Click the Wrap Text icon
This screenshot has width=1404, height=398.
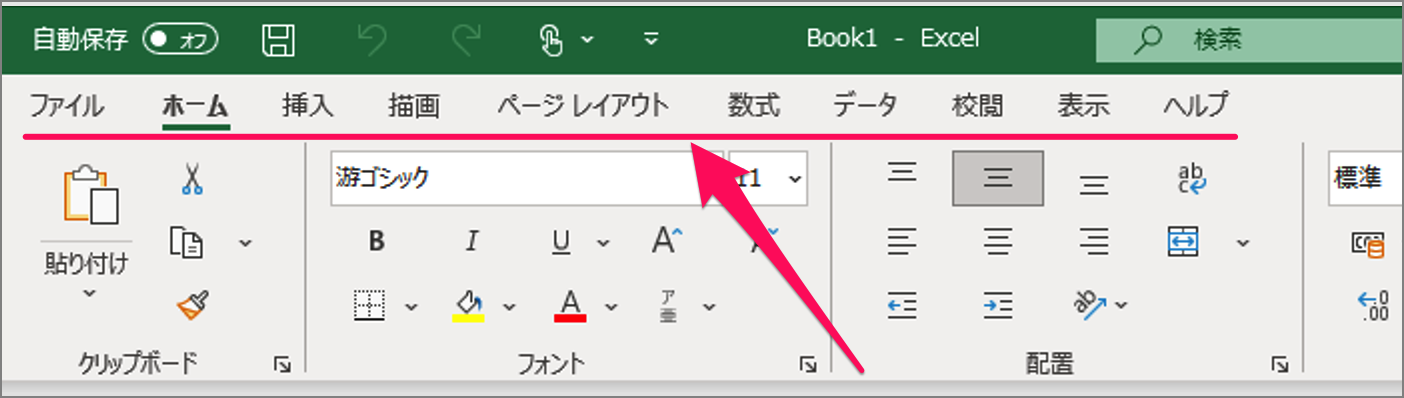[1191, 179]
